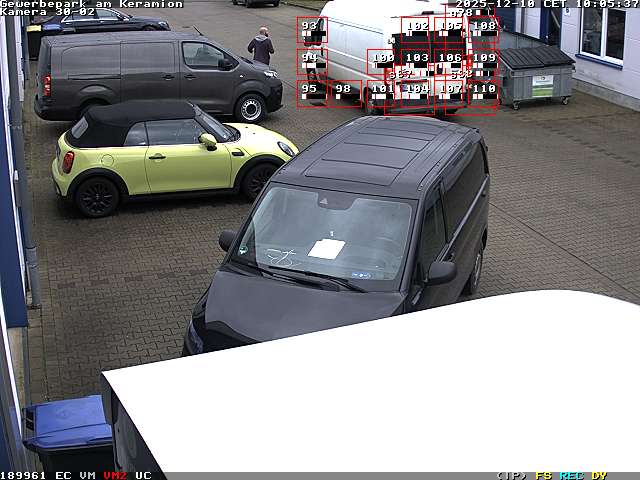Select the zone box labeled 98
The width and height of the screenshot is (640, 480).
(345, 93)
